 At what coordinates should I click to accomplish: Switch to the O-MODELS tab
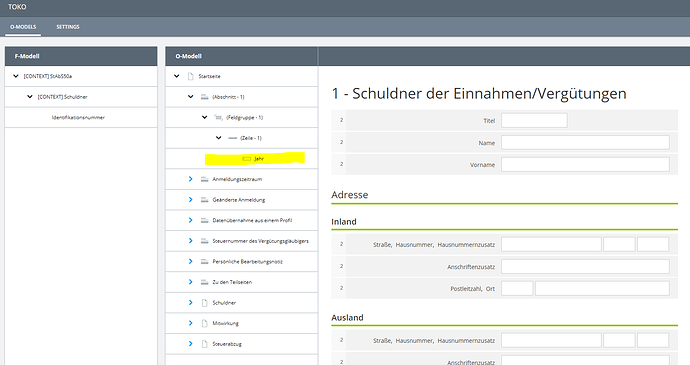point(23,27)
